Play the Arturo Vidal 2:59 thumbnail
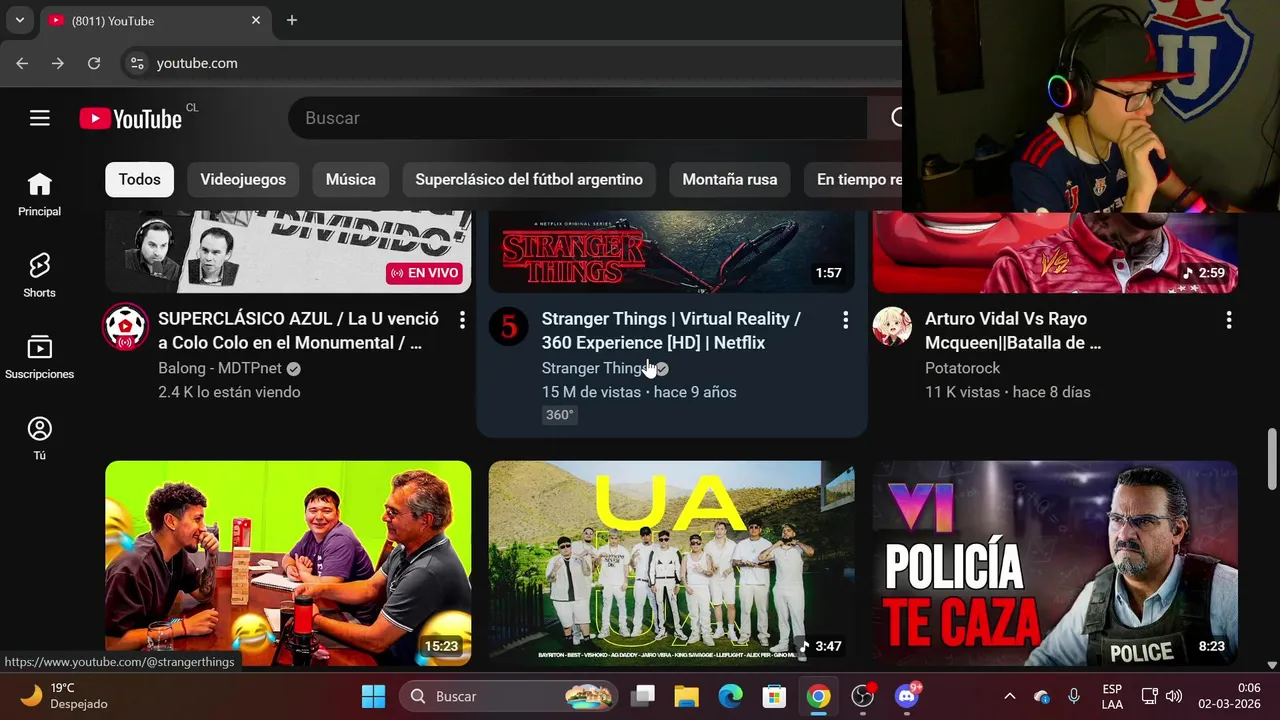This screenshot has width=1280, height=720. coord(1055,252)
